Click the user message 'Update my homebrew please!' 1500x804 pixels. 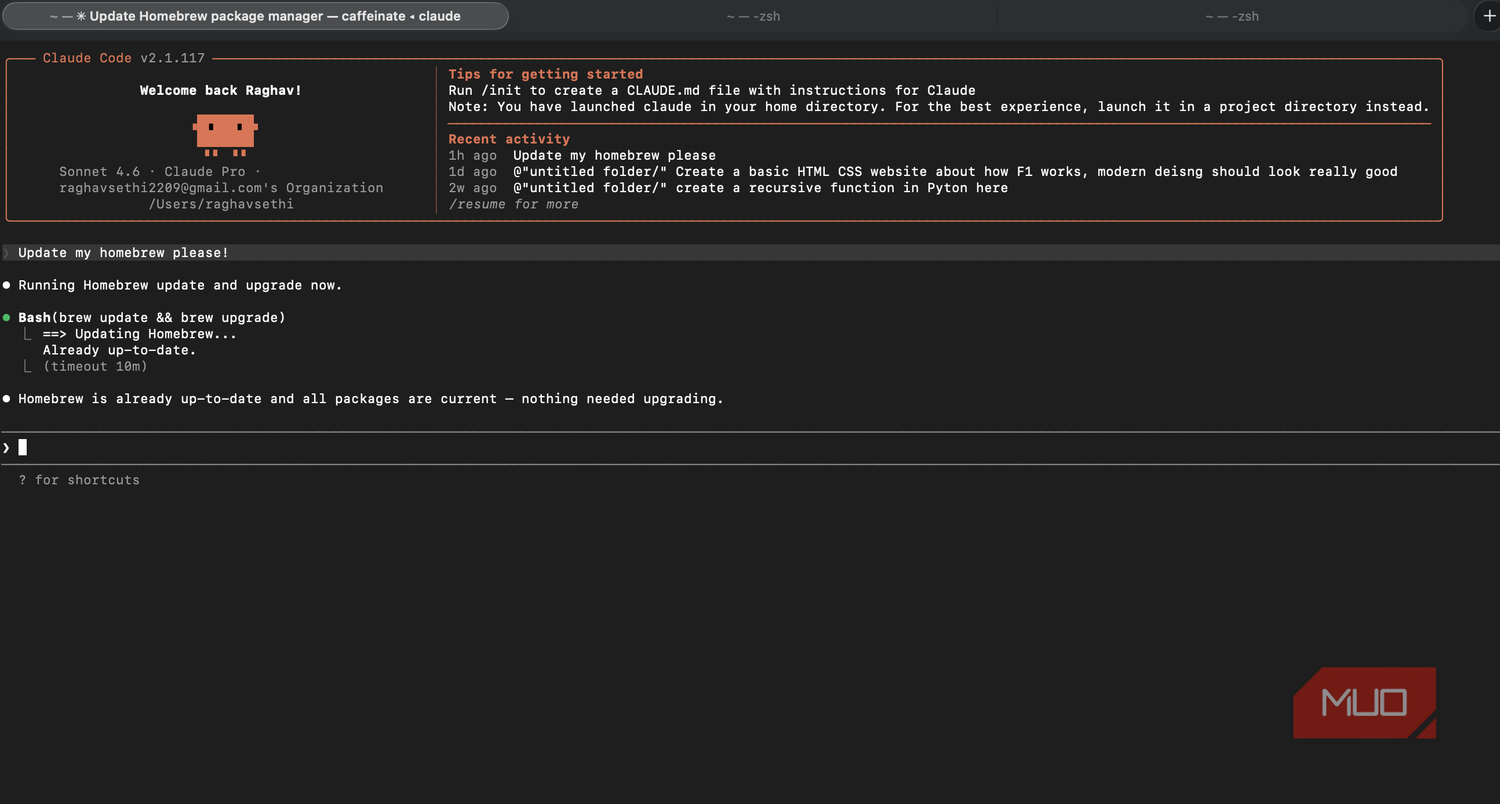[x=123, y=253]
